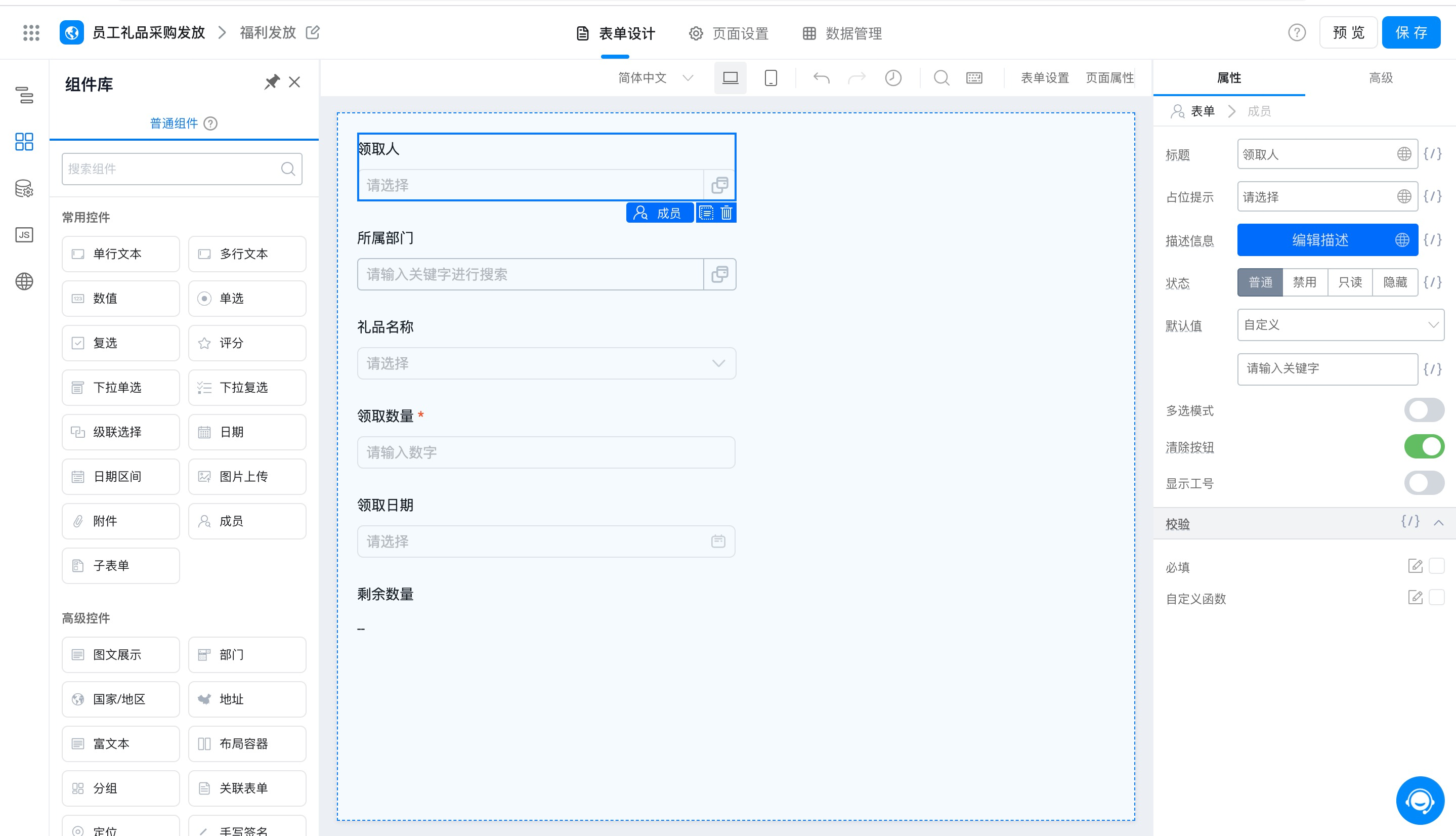Viewport: 1456px width, 836px height.
Task: Pin the 组件库 panel
Action: pyautogui.click(x=272, y=82)
